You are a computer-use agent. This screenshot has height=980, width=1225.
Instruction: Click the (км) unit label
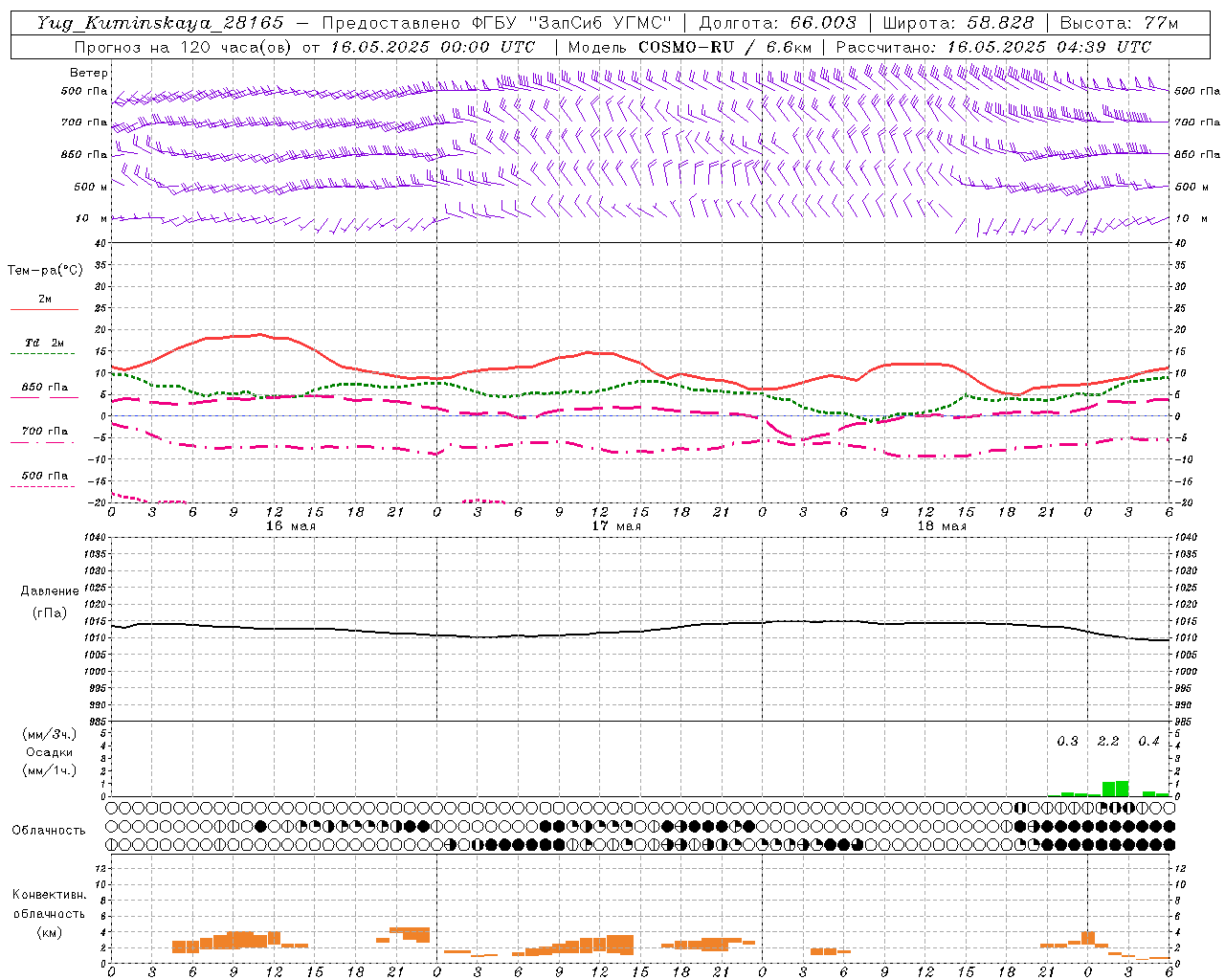point(50,931)
